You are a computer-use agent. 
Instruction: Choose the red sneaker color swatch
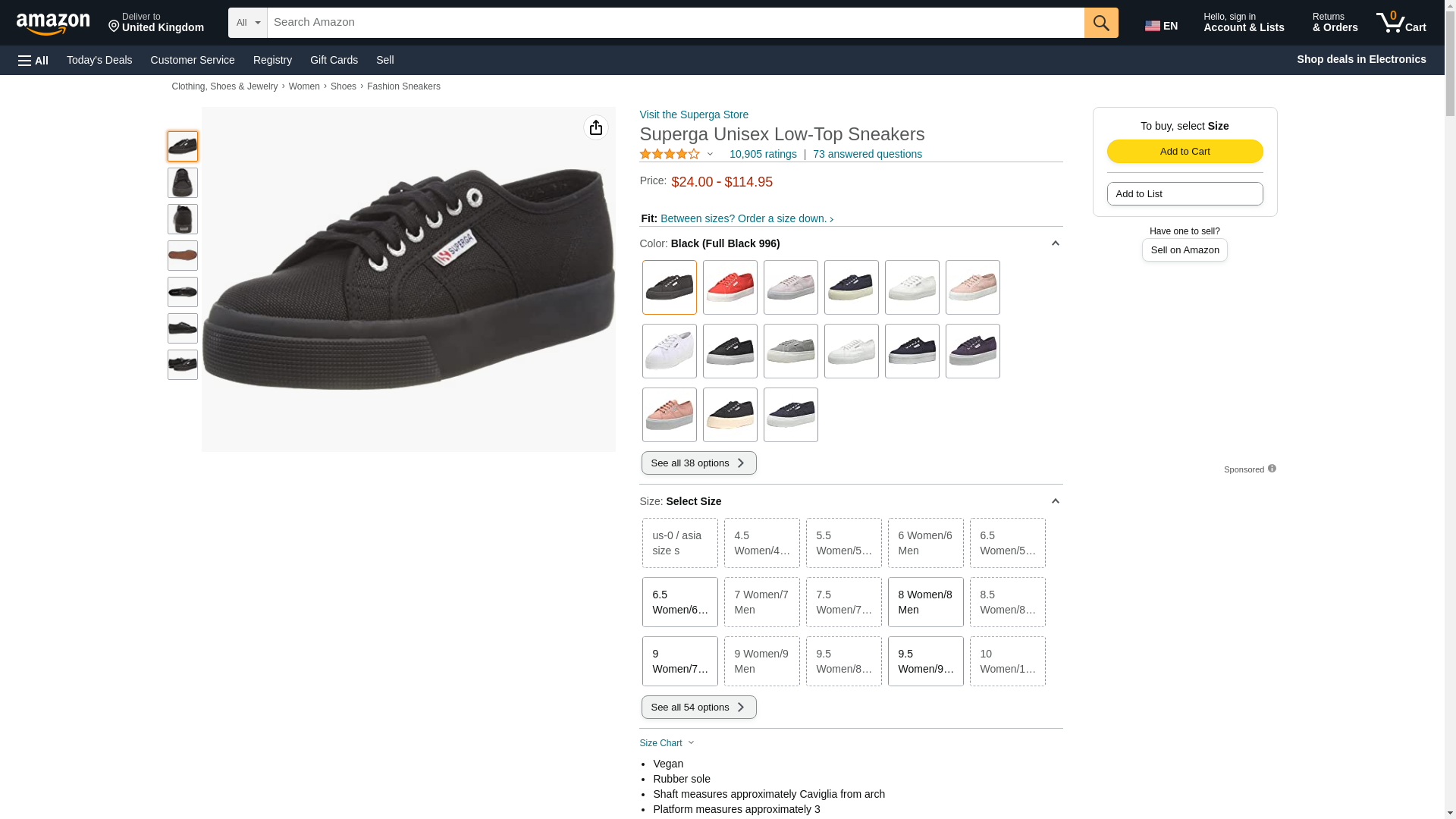pos(730,287)
